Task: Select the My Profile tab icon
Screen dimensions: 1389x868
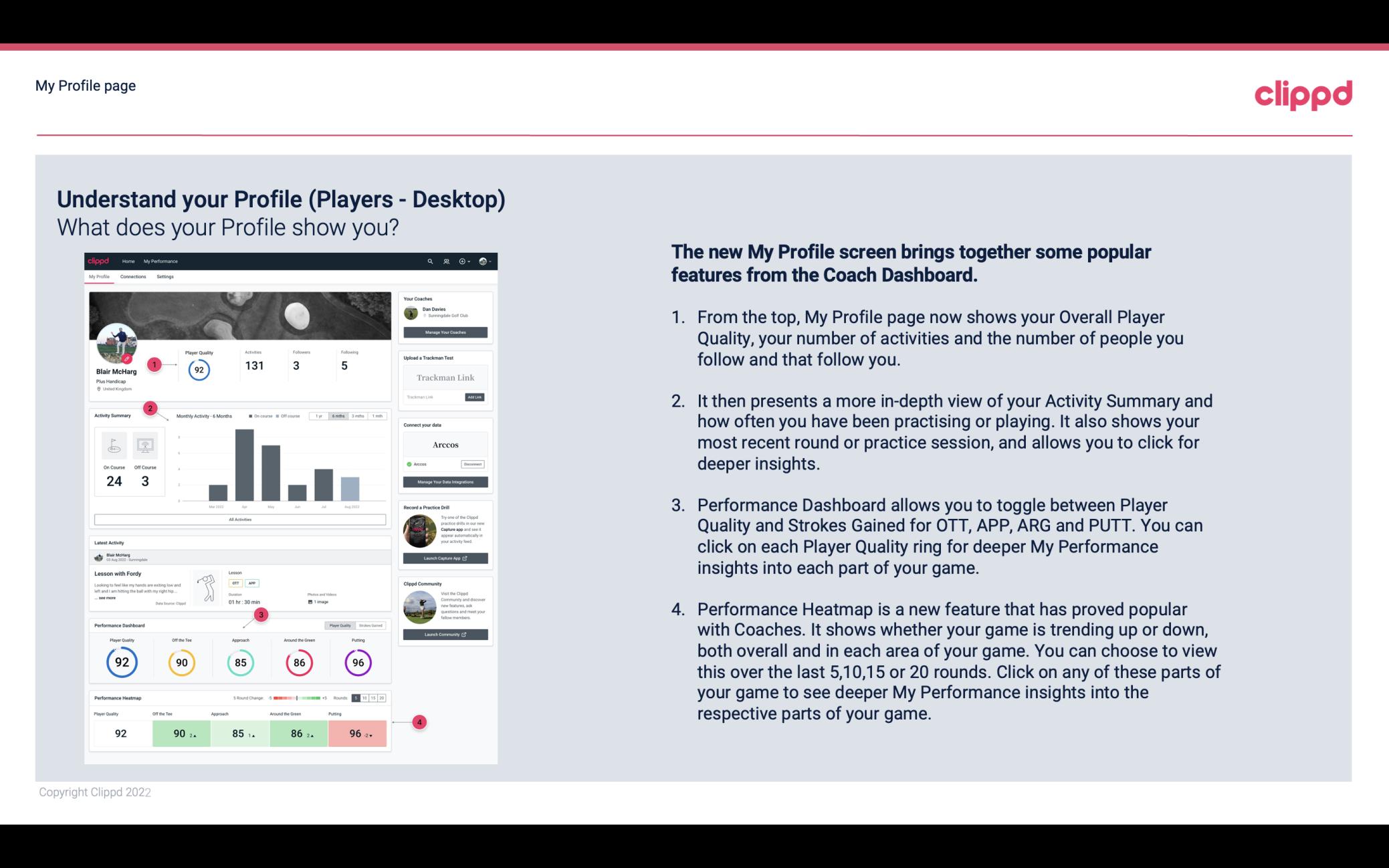Action: coord(100,277)
